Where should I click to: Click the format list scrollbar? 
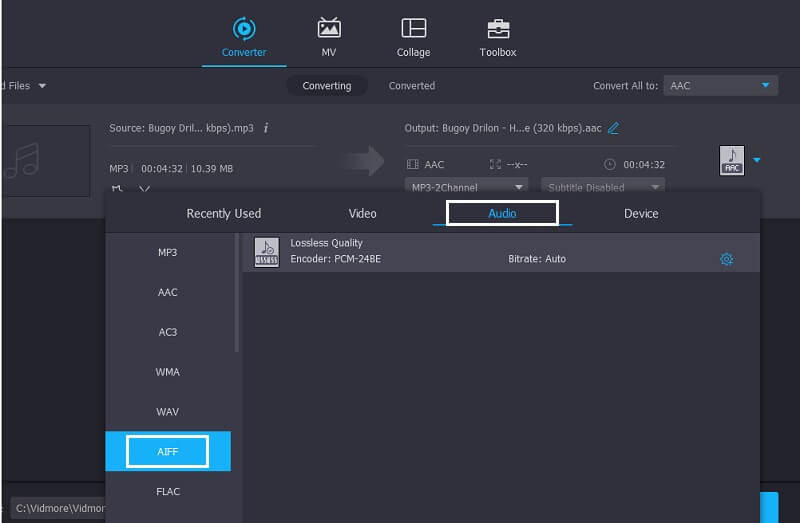237,292
